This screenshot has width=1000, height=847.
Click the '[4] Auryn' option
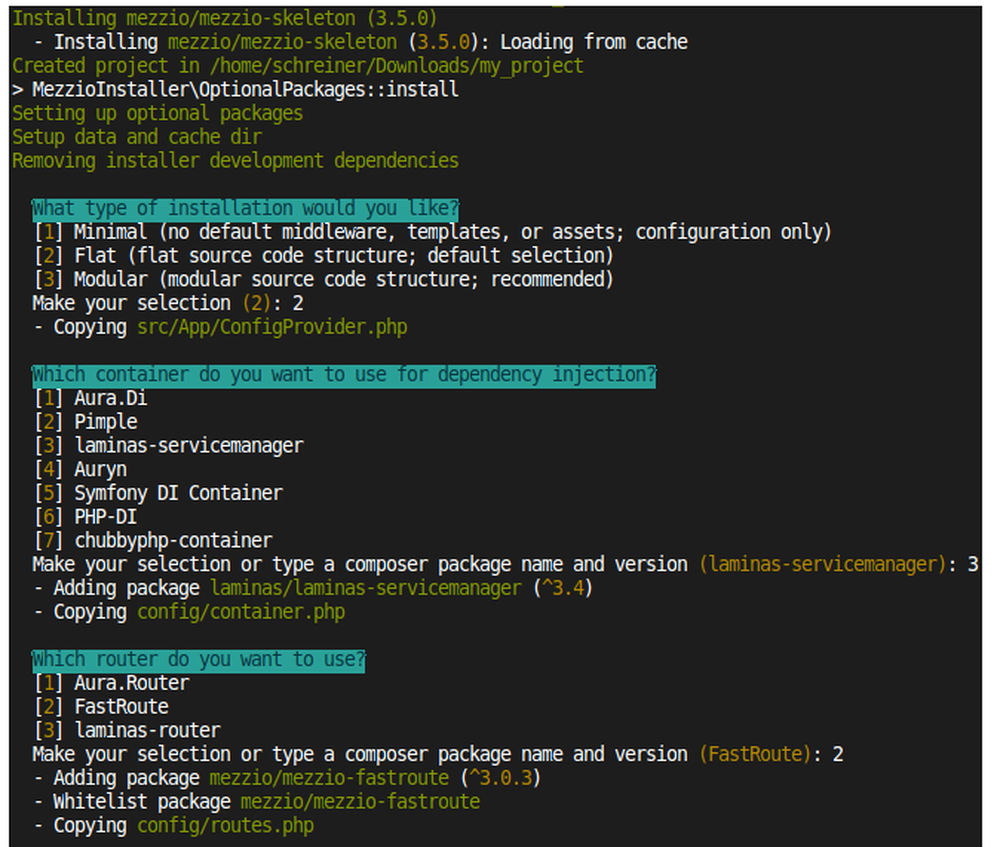click(x=80, y=469)
